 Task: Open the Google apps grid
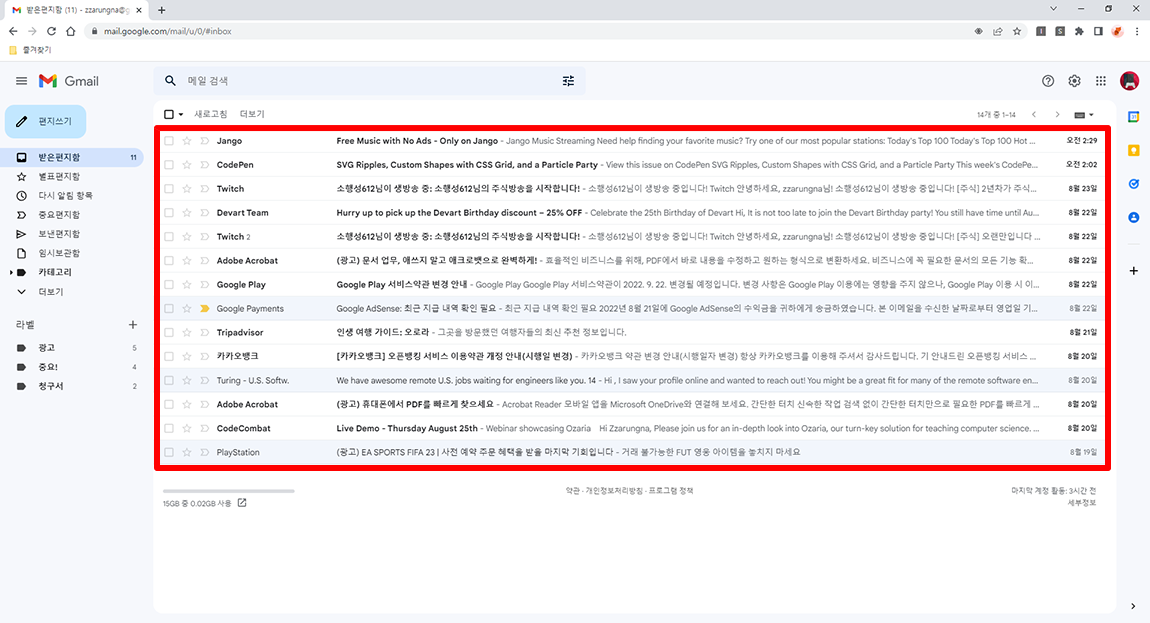(x=1101, y=81)
